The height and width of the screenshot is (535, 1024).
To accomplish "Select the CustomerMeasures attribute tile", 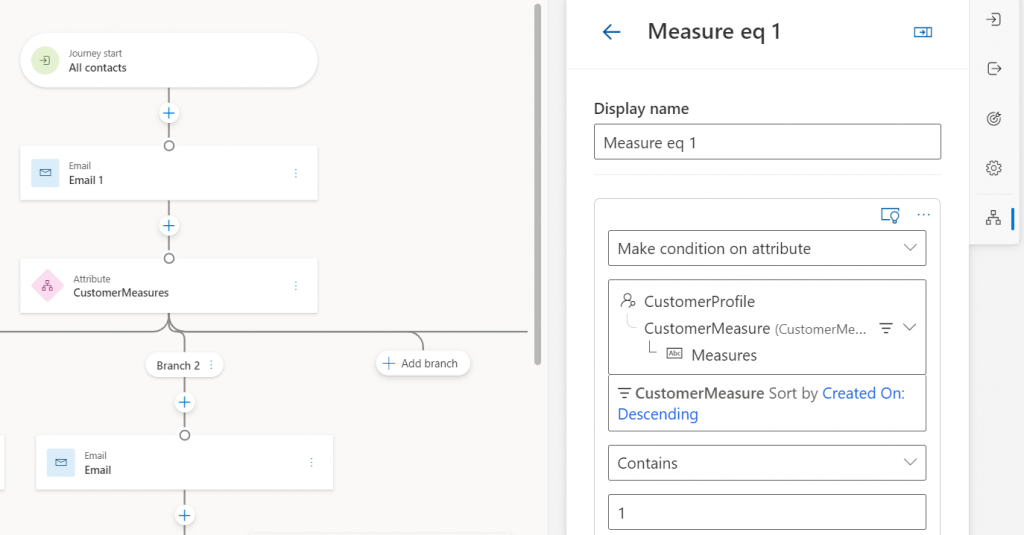I will [x=168, y=286].
